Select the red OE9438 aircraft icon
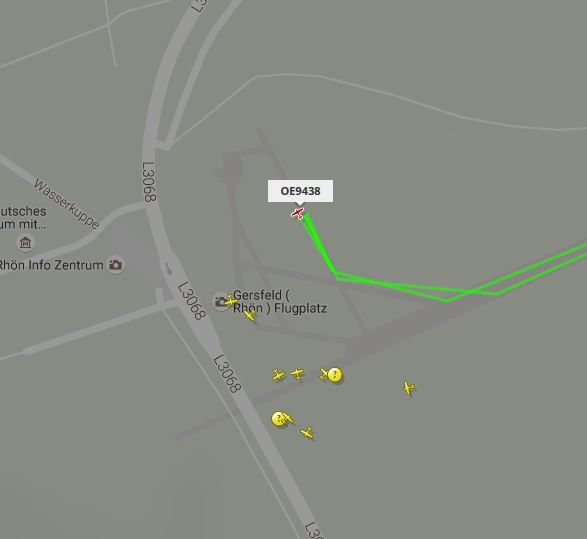The height and width of the screenshot is (539, 587). 298,214
